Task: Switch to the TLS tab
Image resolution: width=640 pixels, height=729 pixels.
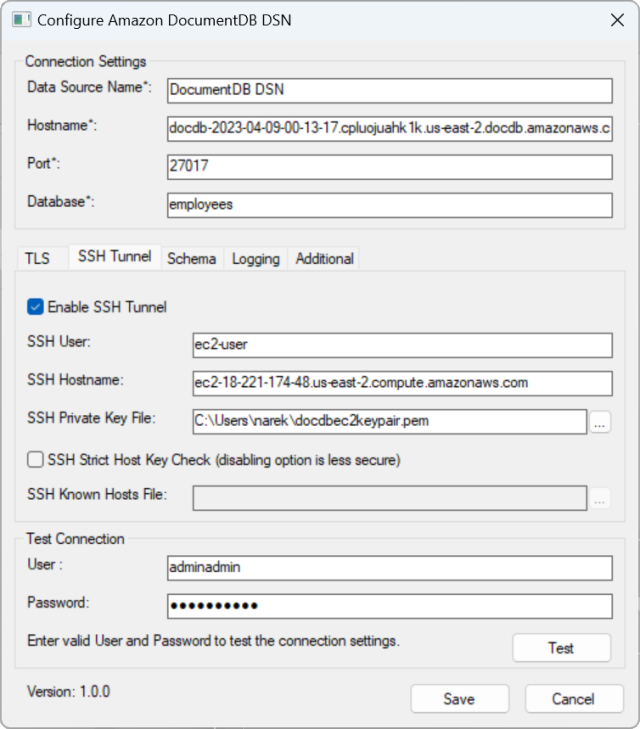Action: [37, 258]
